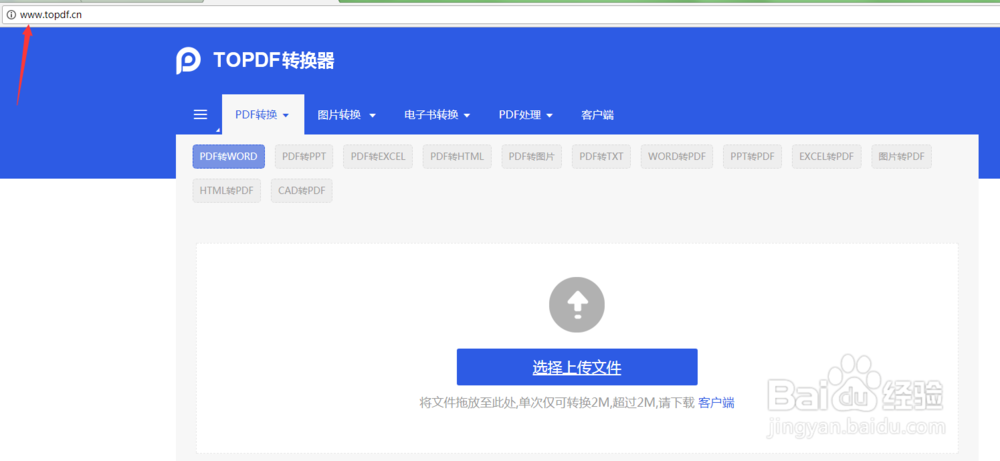The image size is (1000, 461).
Task: Open the PDF处理 menu
Action: click(x=526, y=115)
